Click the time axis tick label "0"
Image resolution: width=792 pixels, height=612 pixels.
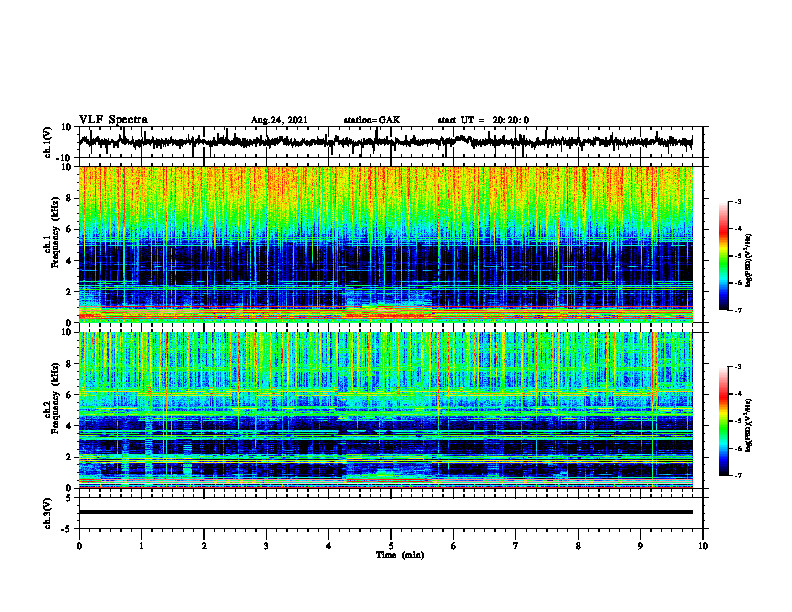[x=79, y=546]
